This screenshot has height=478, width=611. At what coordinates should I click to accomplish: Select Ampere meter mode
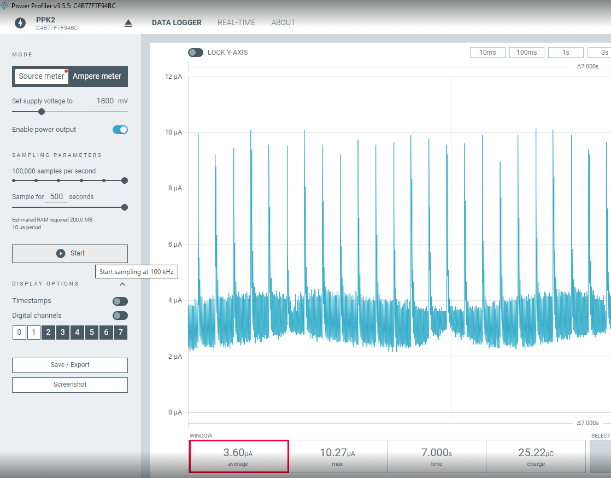point(98,76)
